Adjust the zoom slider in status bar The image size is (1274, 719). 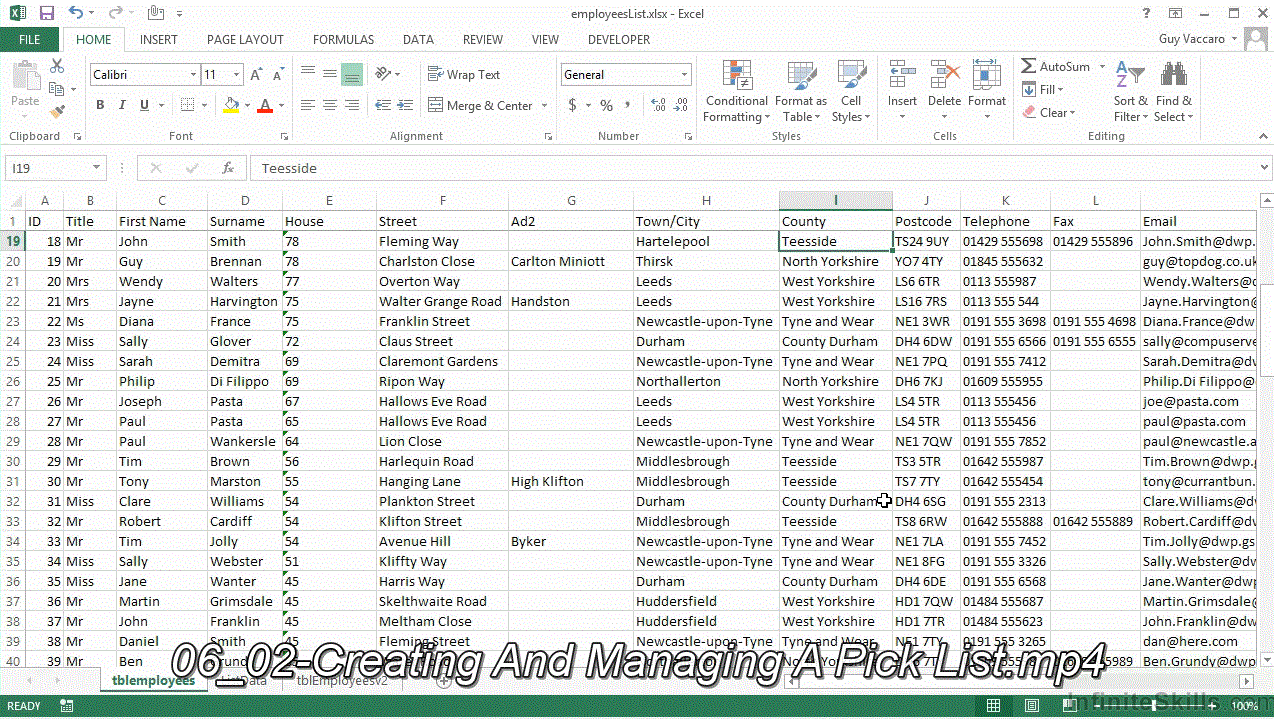pyautogui.click(x=1153, y=705)
